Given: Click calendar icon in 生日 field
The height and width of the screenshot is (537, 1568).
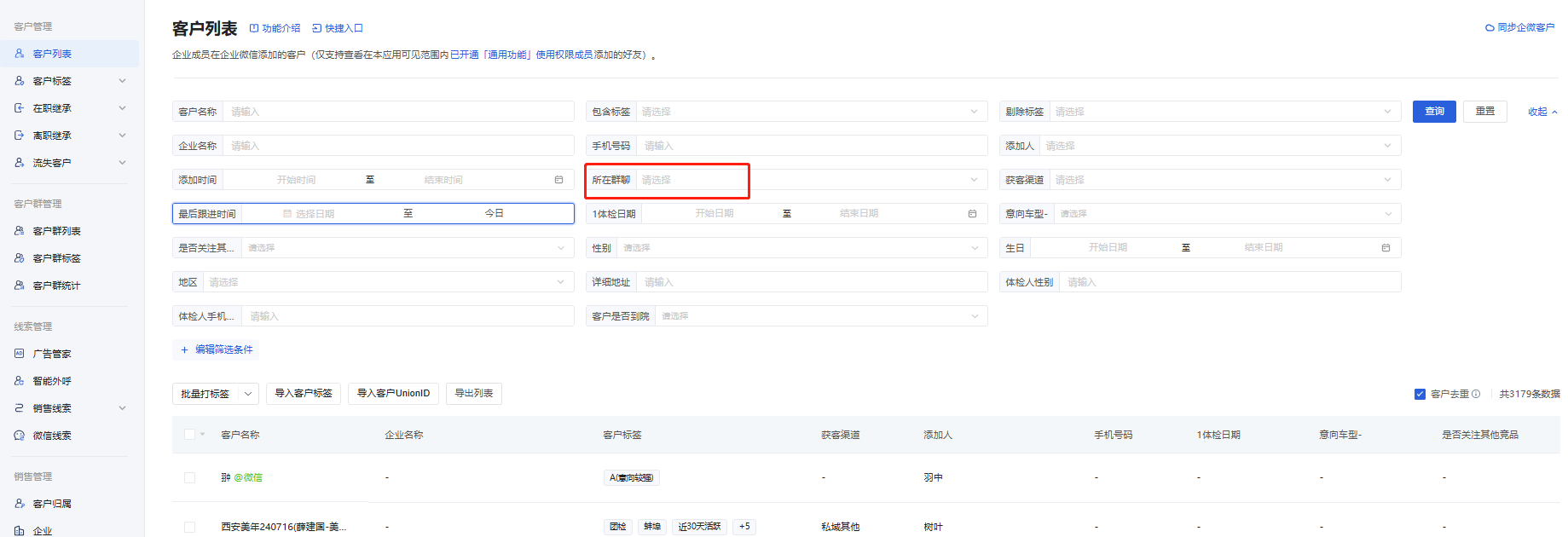Looking at the screenshot, I should coord(1386,248).
